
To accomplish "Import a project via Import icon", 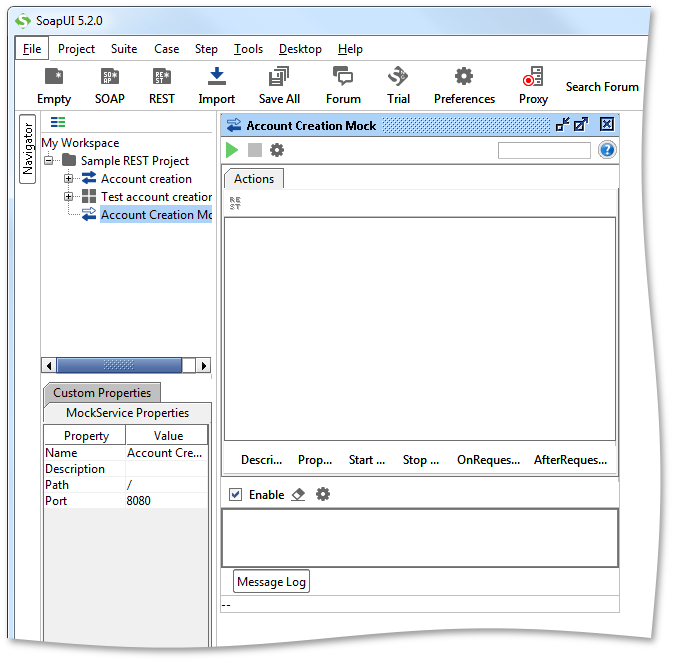I will click(x=217, y=86).
